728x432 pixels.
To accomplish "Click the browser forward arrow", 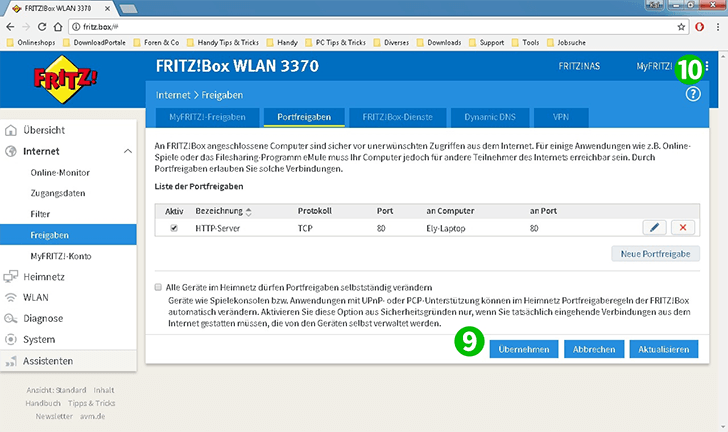I will [26, 27].
